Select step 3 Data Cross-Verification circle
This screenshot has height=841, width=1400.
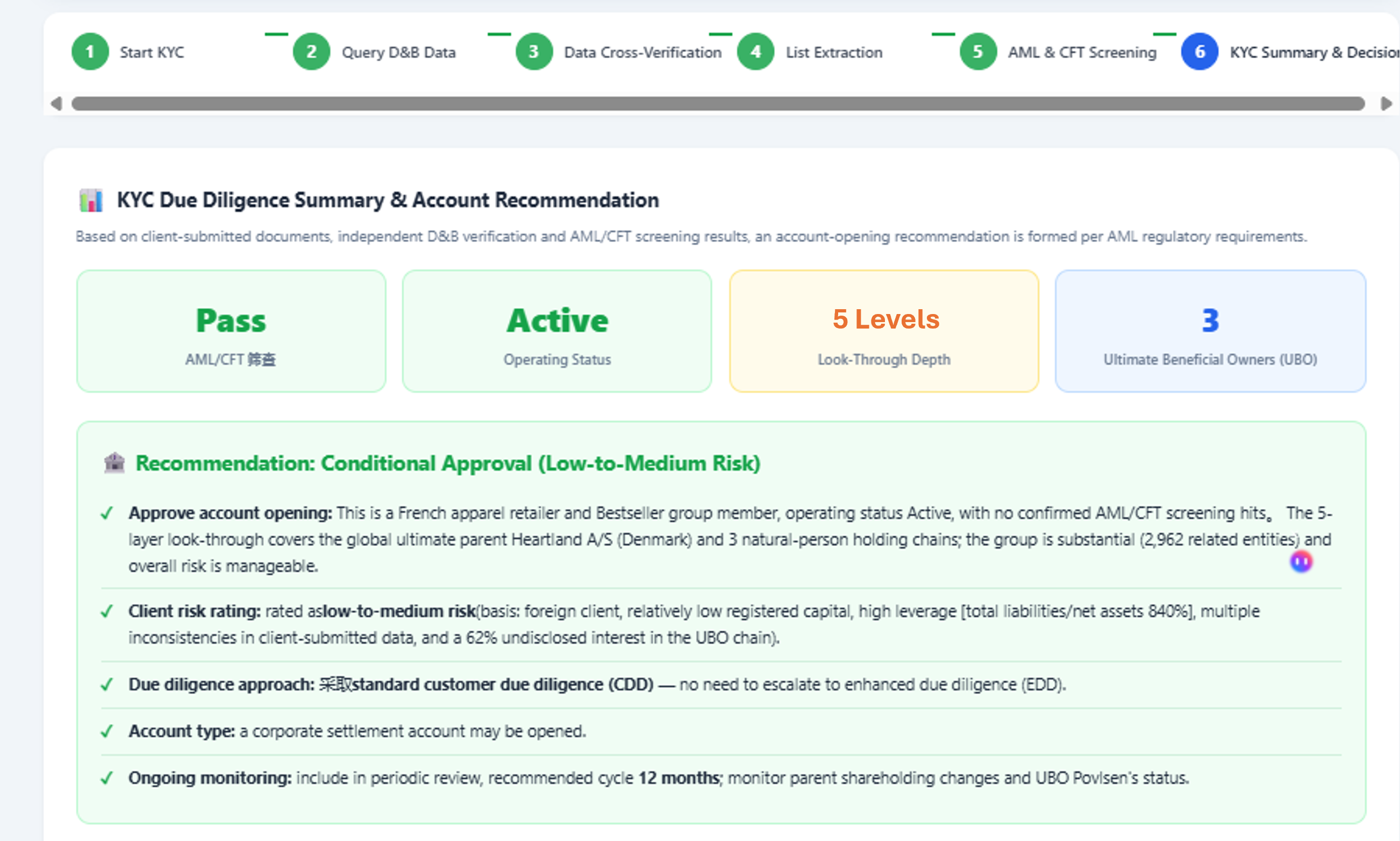point(534,52)
